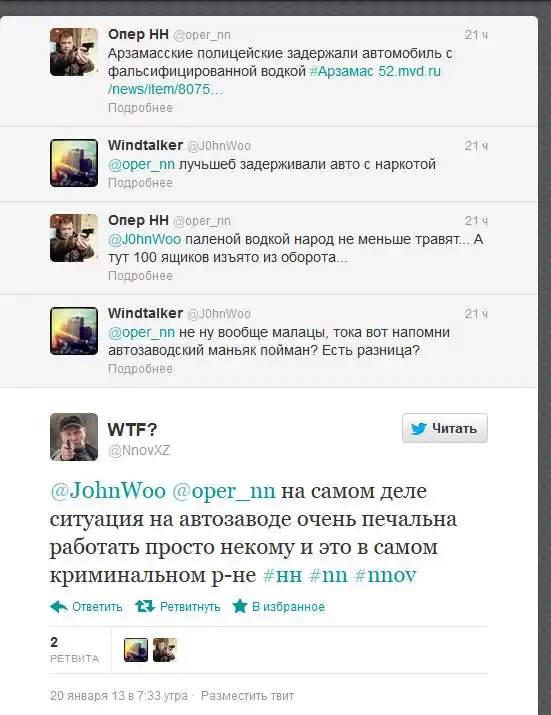Open the @JohnWoo mention in the main tweet

(108, 491)
